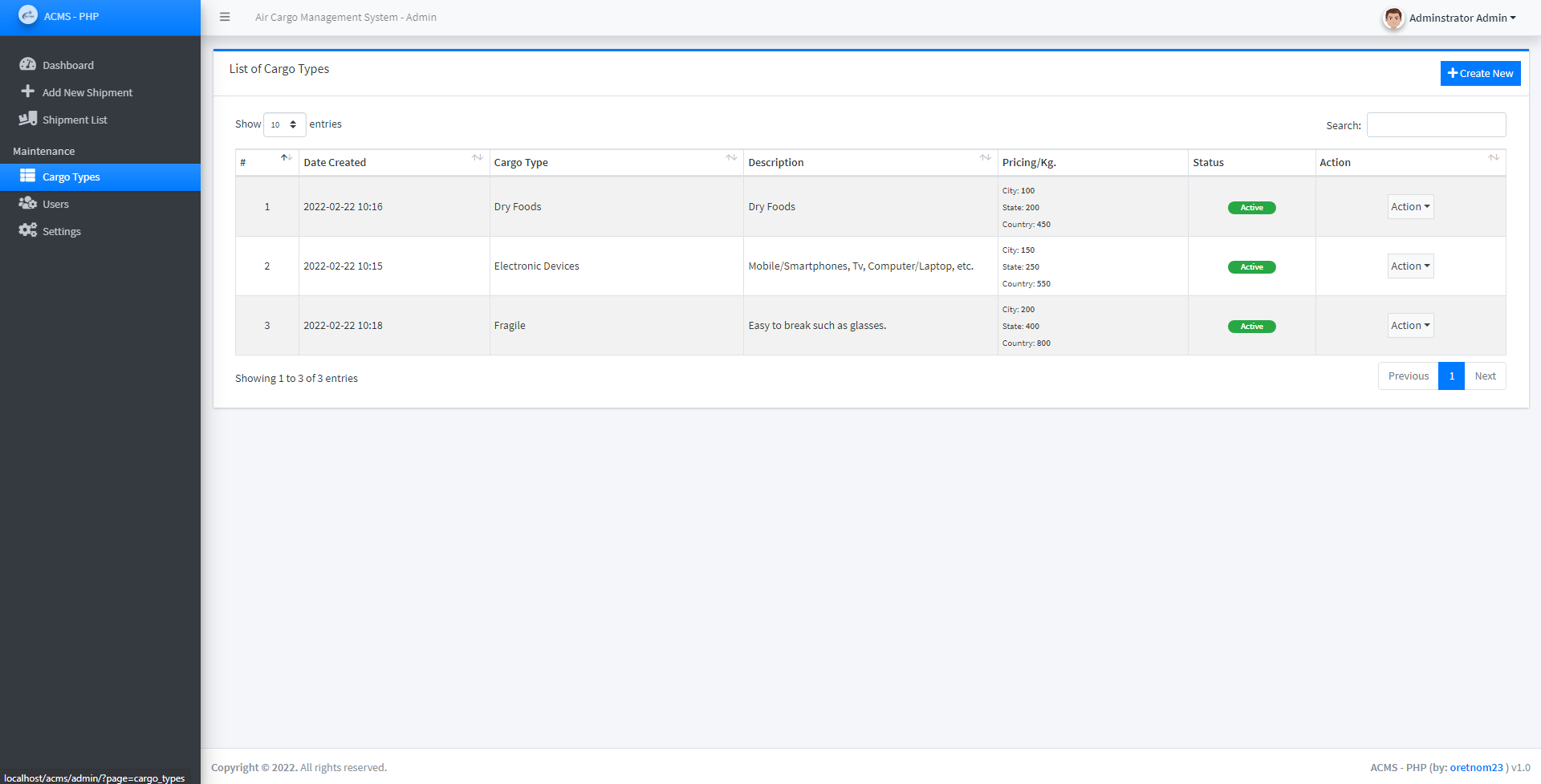Click 'State: 250' pricing text
The image size is (1541, 784).
(x=1020, y=266)
